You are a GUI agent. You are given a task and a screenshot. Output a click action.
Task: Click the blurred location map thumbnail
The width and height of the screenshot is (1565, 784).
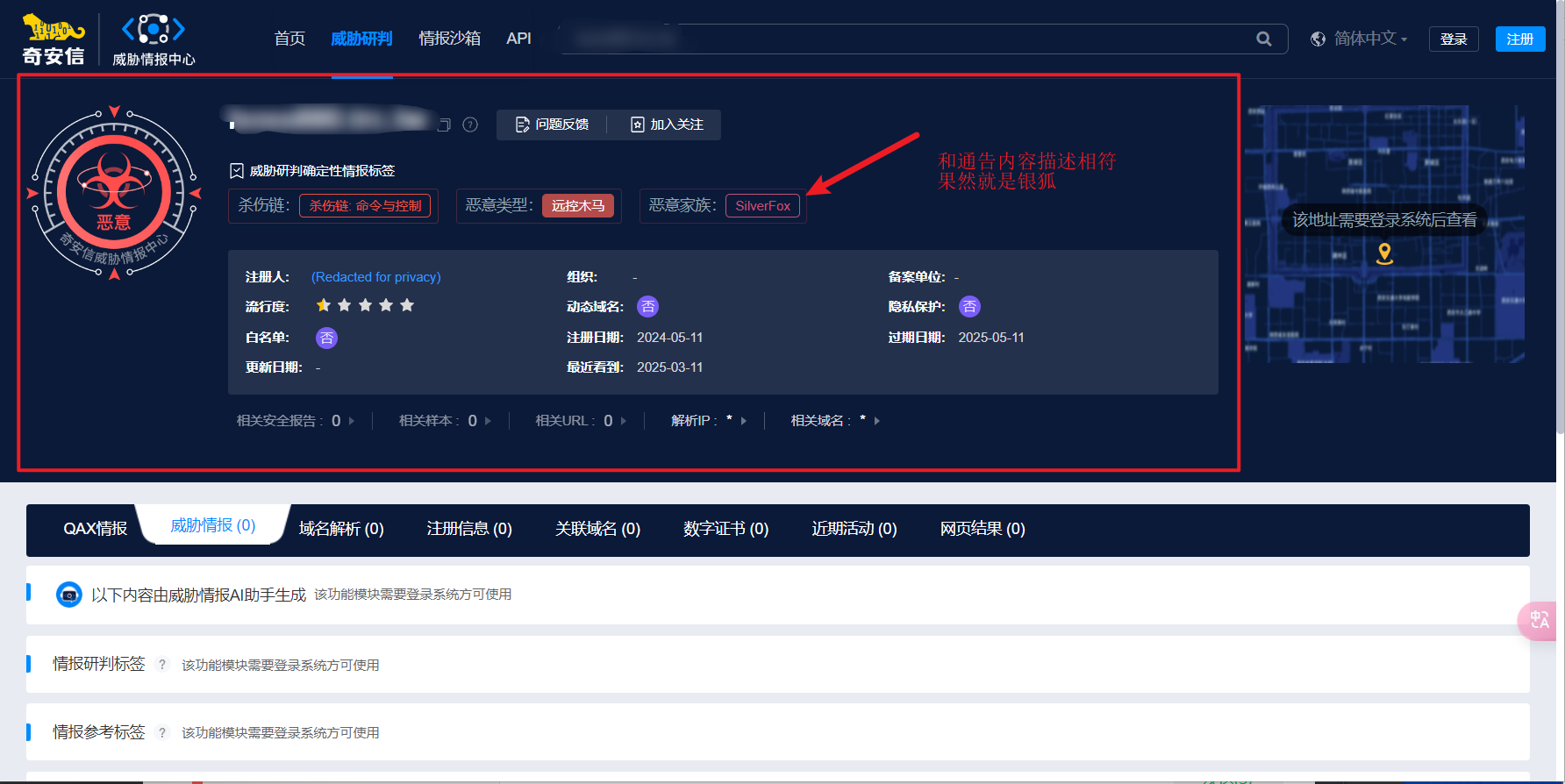(x=1384, y=234)
